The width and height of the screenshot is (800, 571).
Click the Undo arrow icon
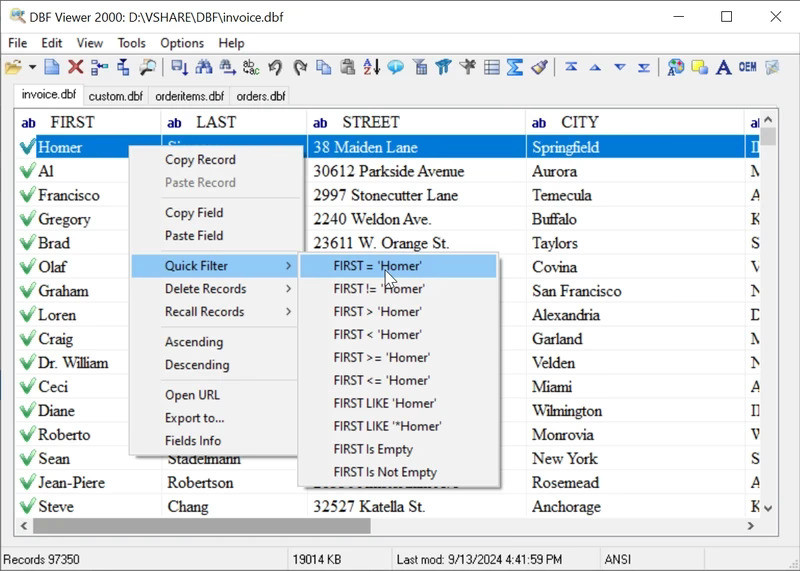(x=276, y=67)
